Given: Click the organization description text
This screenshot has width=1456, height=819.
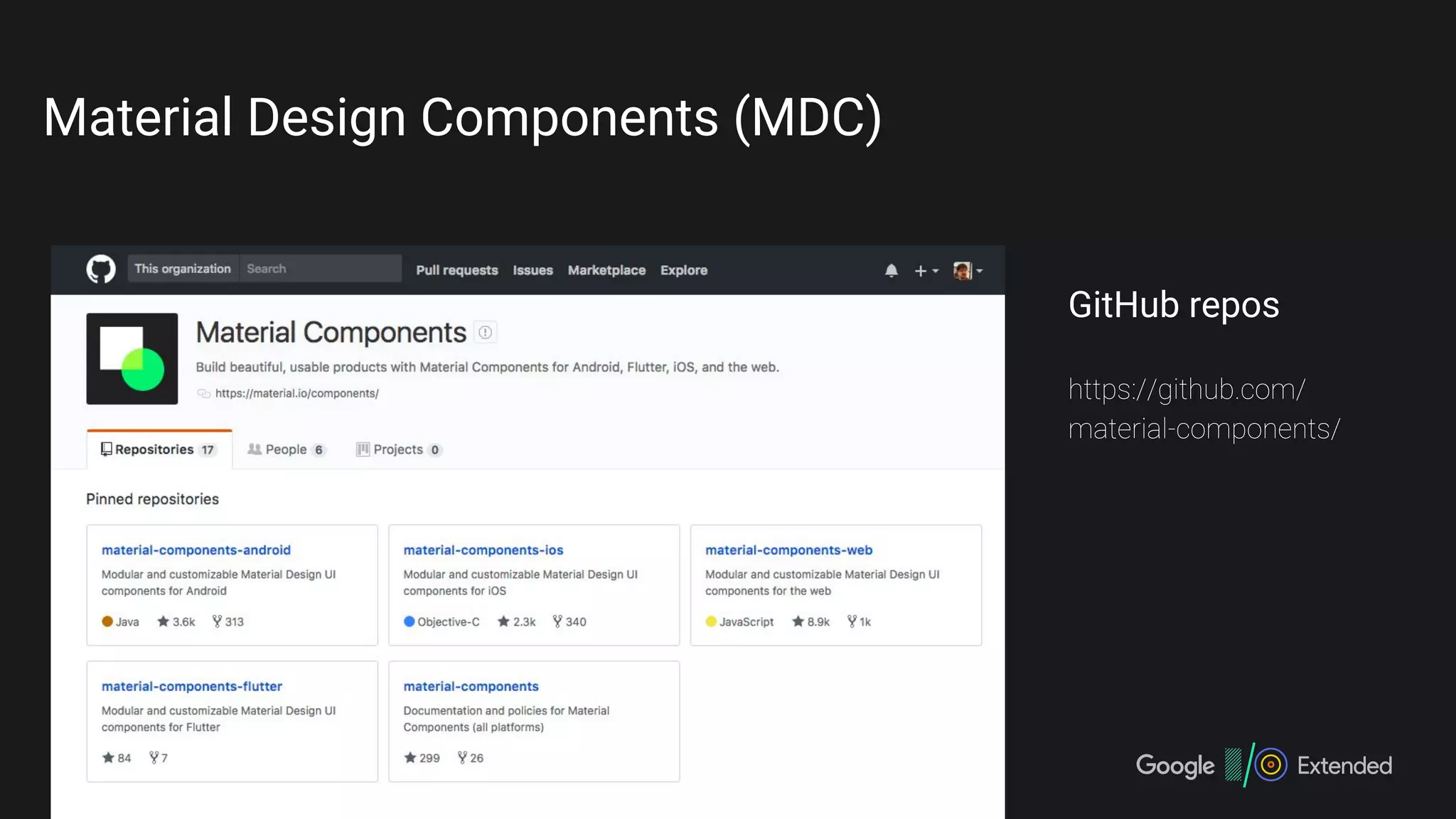Looking at the screenshot, I should click(488, 367).
